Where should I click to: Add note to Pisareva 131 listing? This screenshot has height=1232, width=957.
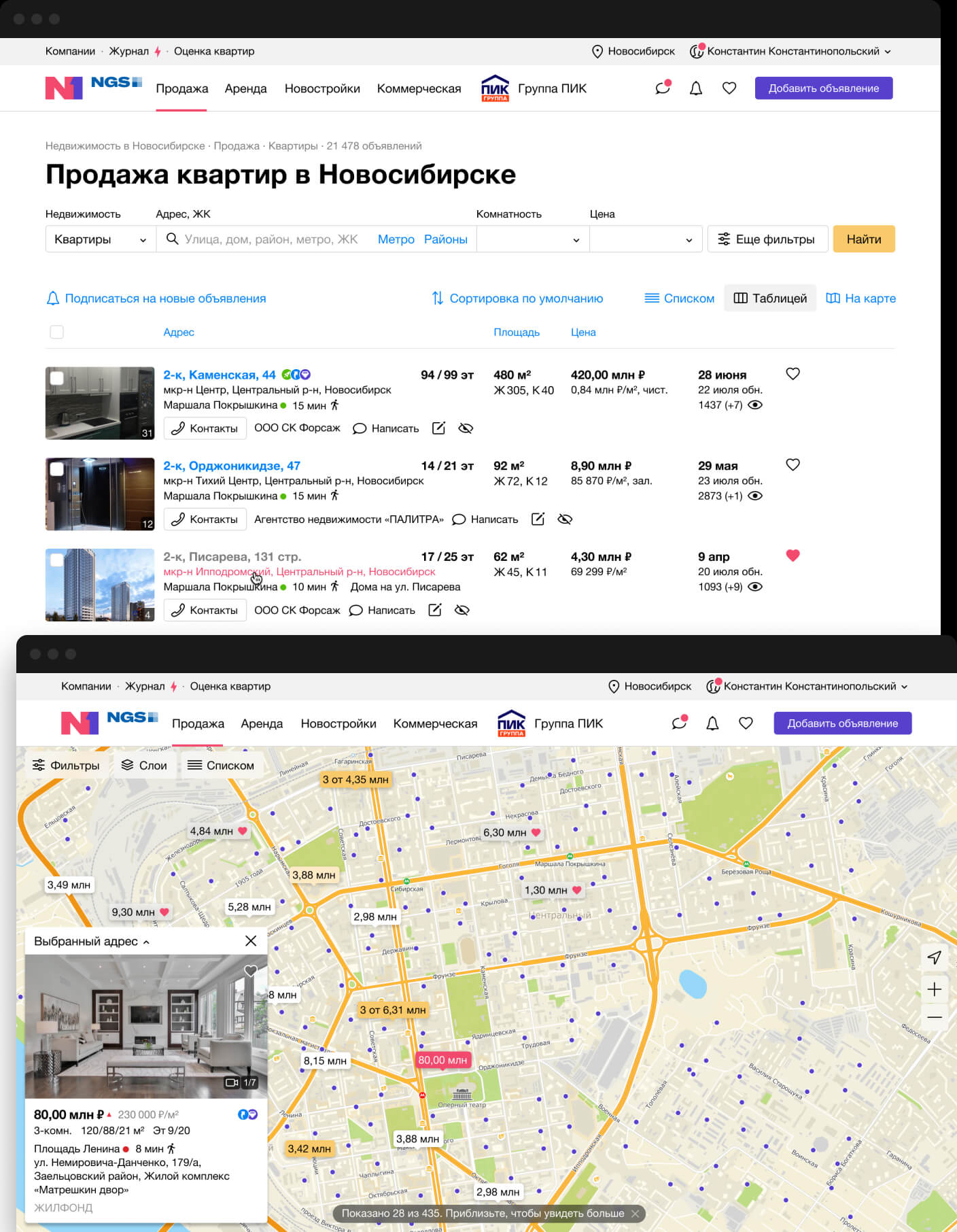[435, 611]
